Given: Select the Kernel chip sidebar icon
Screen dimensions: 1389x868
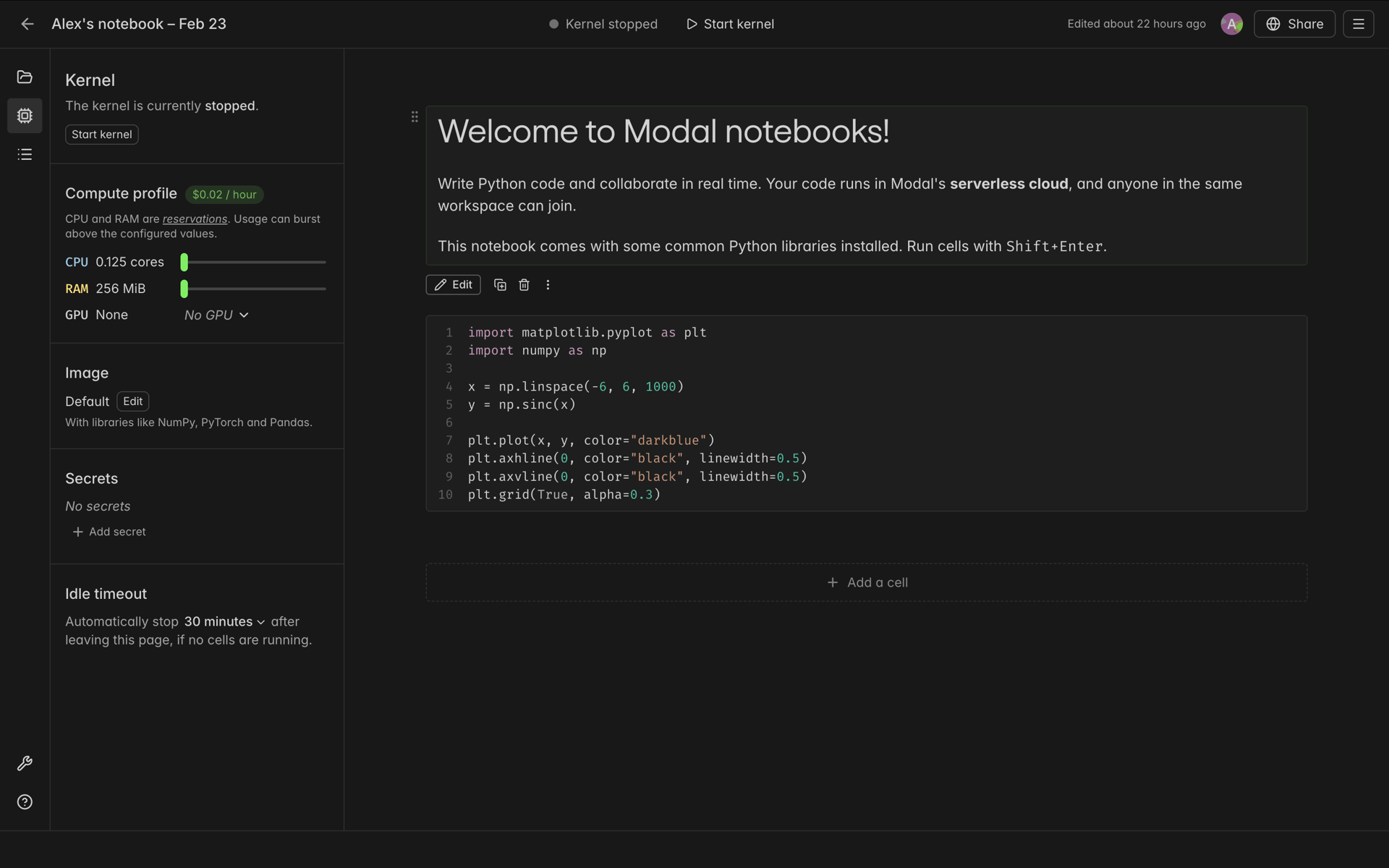Looking at the screenshot, I should pos(25,116).
